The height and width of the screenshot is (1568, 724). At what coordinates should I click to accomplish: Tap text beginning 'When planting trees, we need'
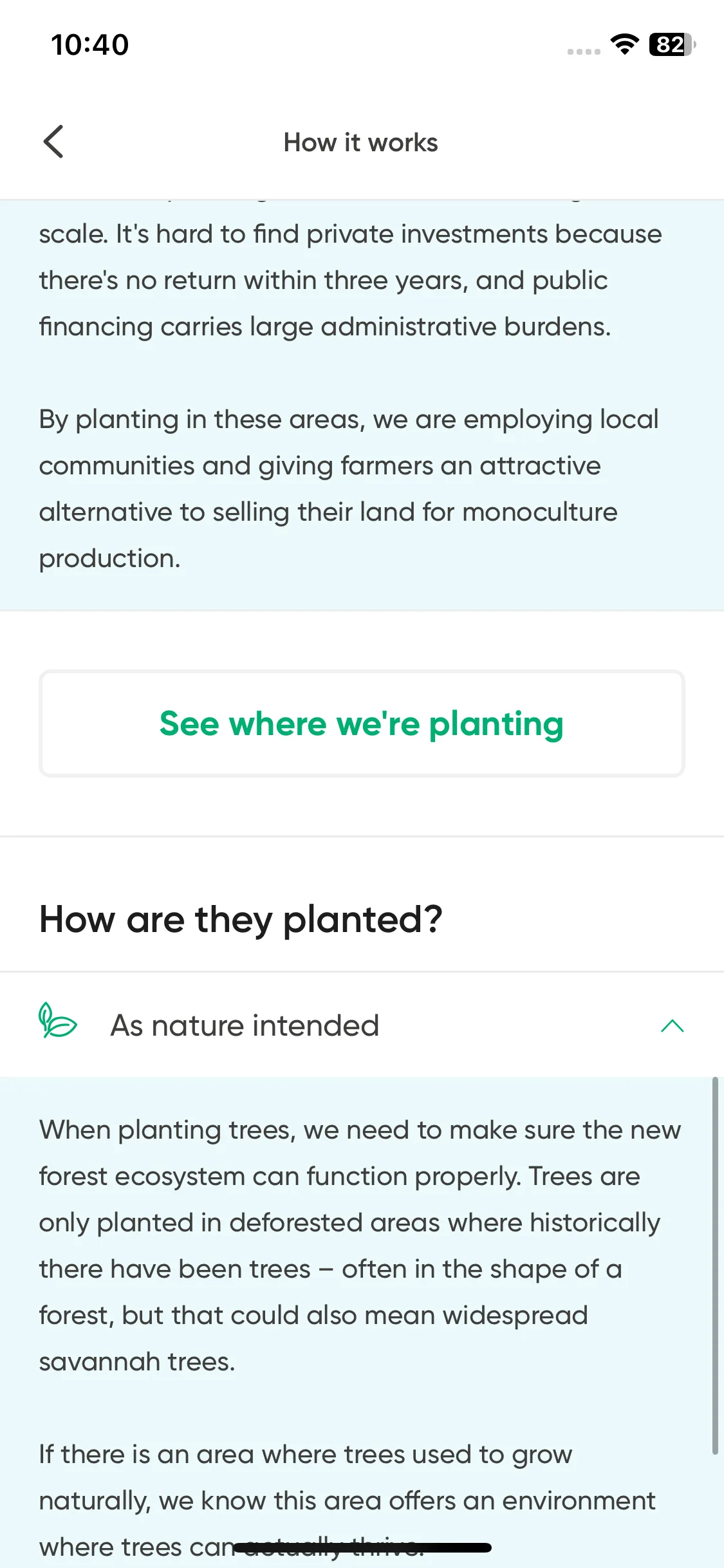(x=360, y=1246)
